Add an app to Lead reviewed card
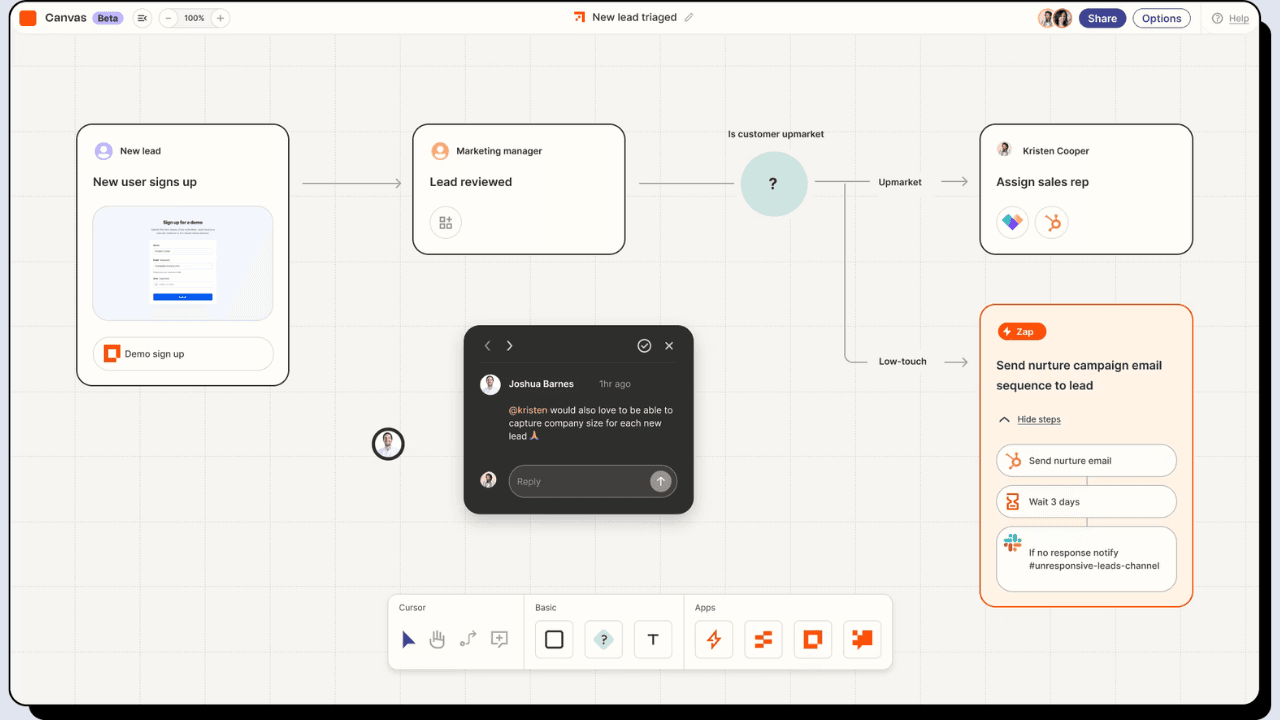 (x=446, y=222)
